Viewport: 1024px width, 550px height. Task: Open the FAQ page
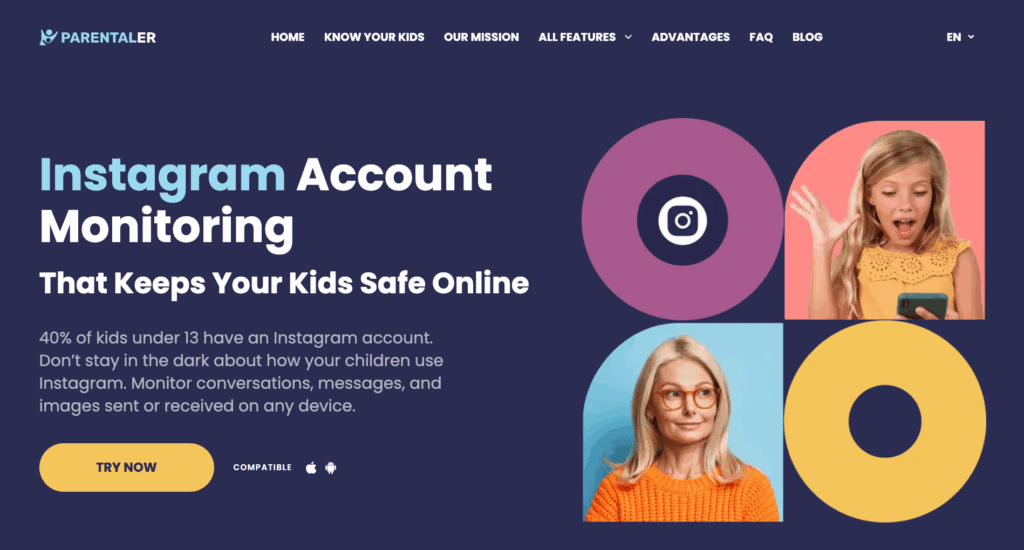tap(761, 37)
